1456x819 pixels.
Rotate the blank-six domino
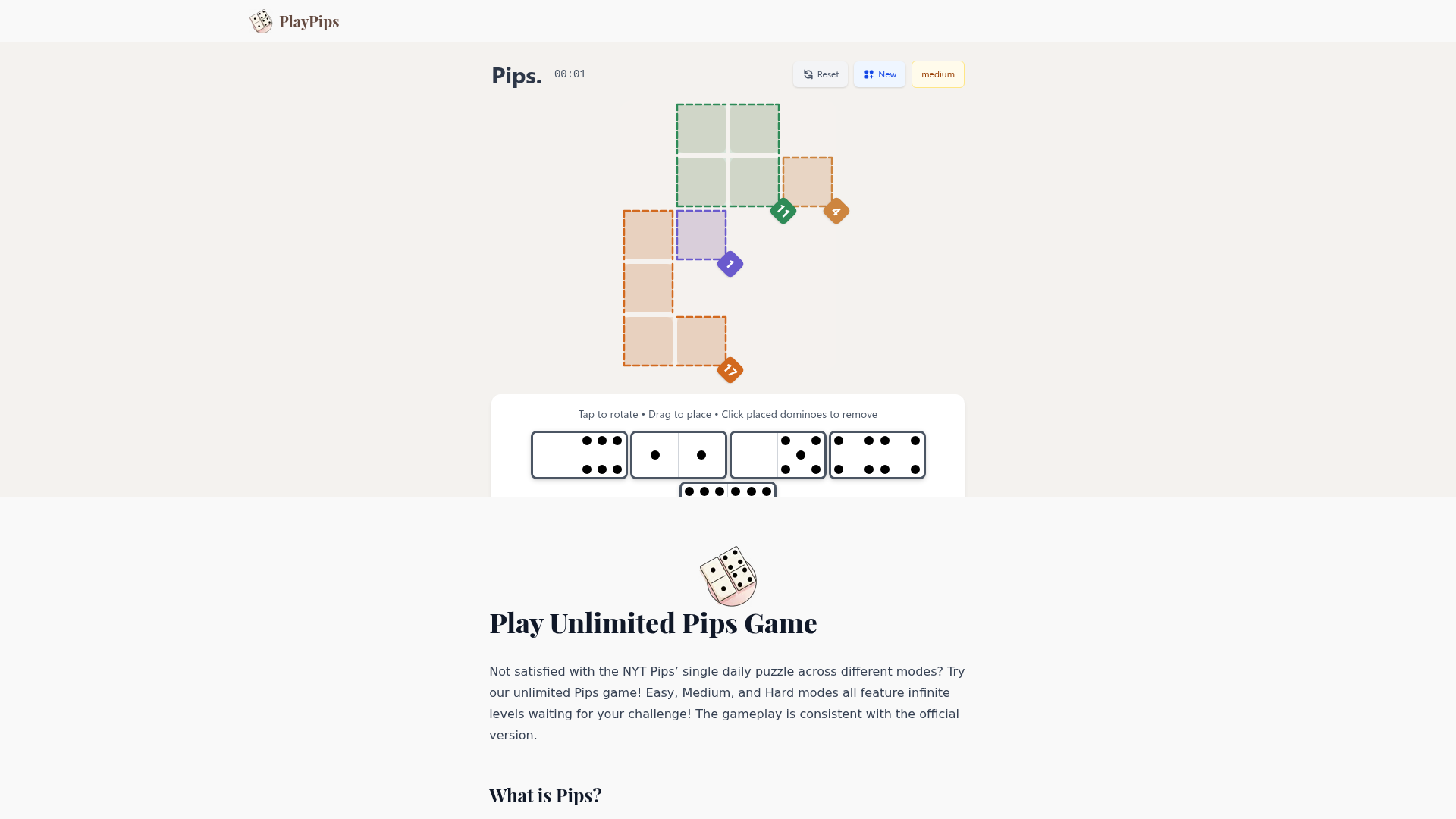pyautogui.click(x=579, y=455)
